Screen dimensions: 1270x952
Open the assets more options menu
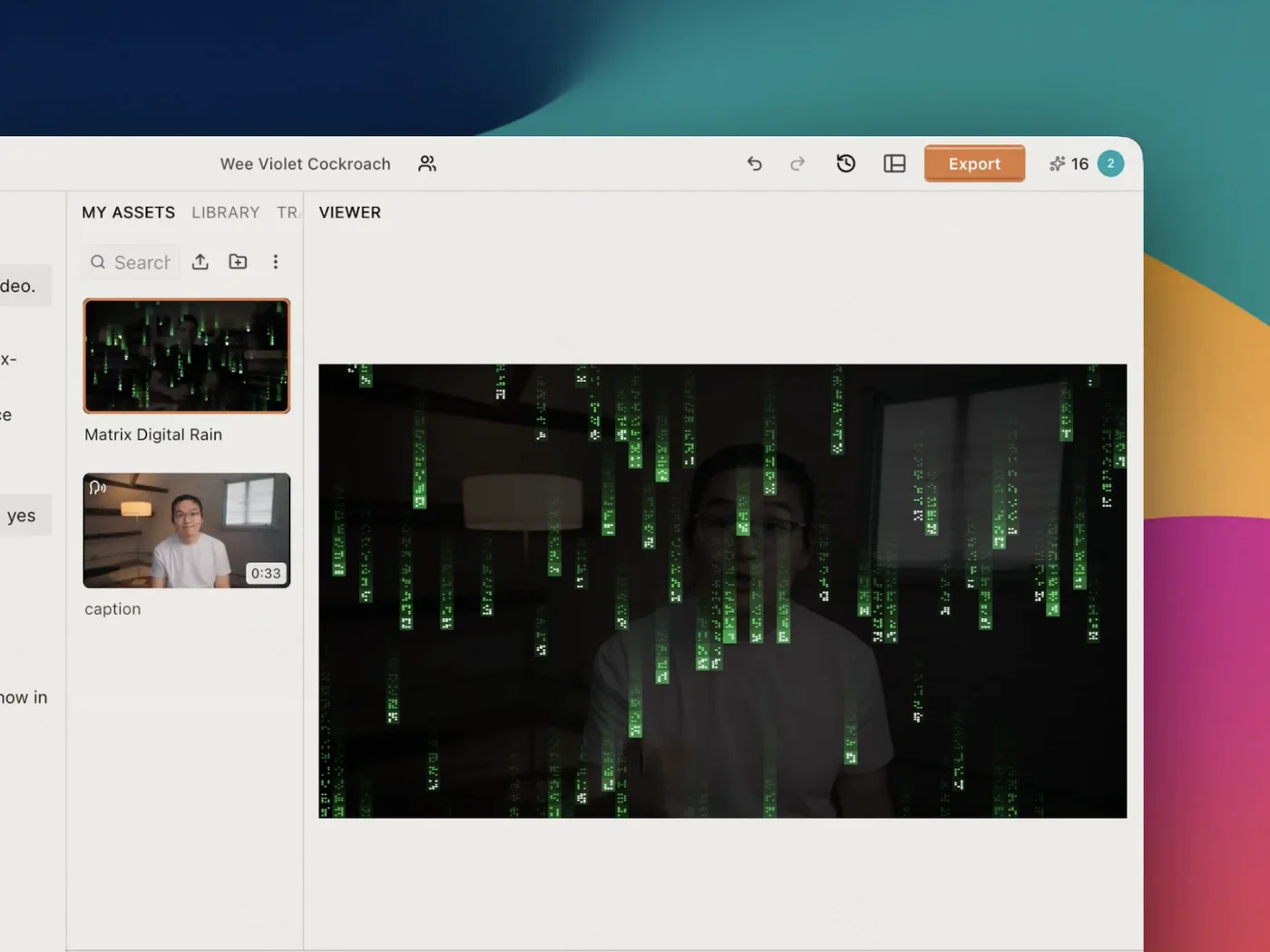tap(276, 262)
